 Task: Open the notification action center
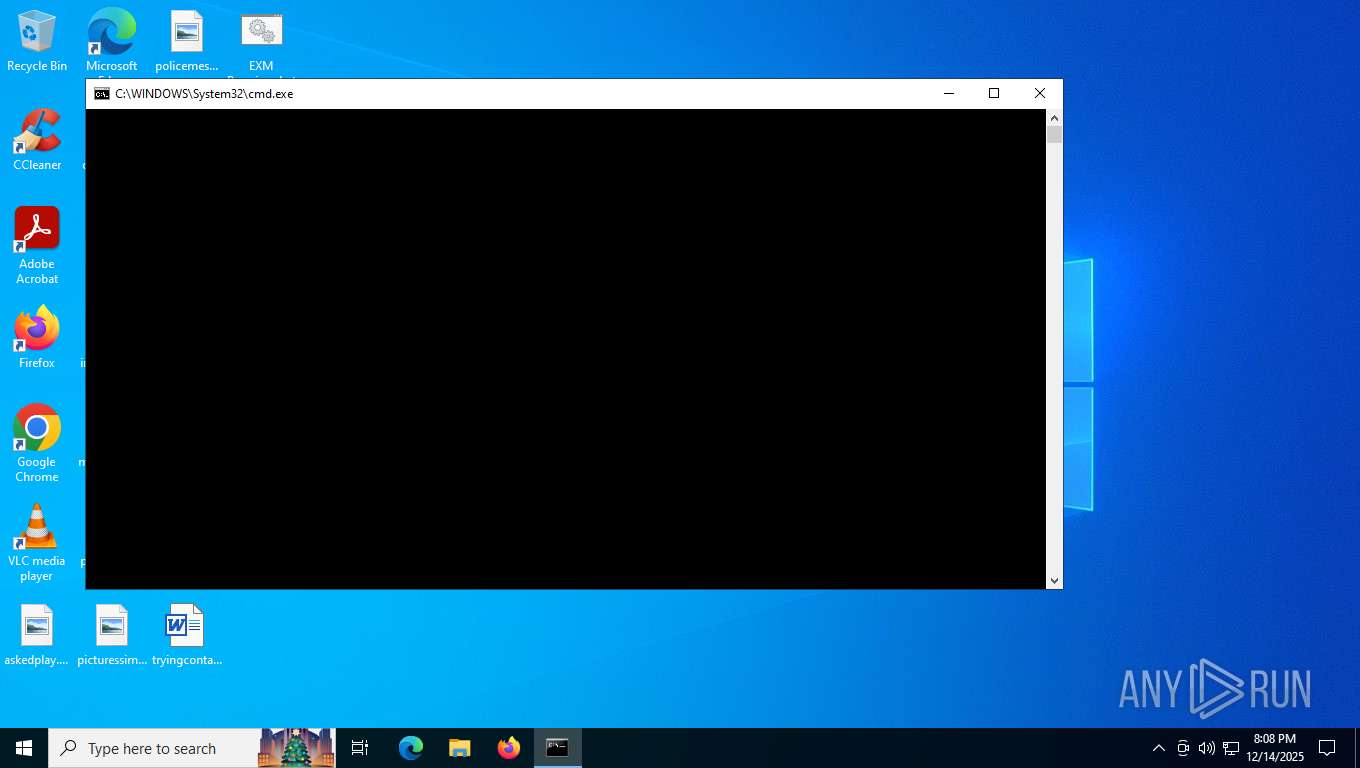tap(1327, 748)
